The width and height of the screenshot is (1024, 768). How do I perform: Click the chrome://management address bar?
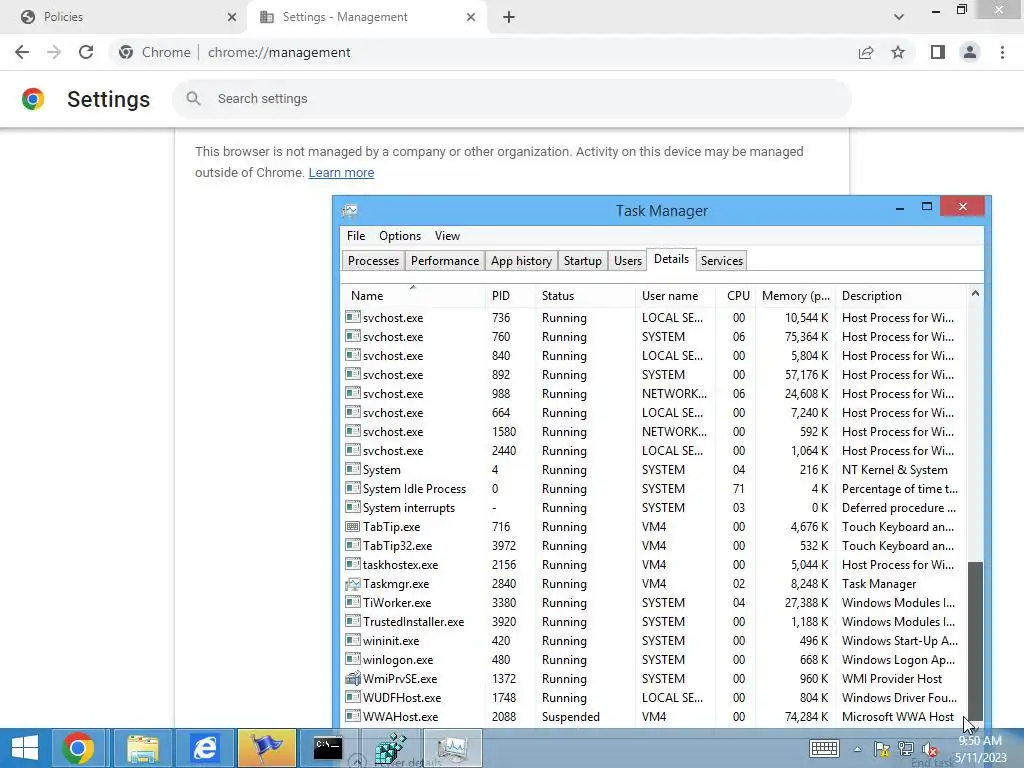[481, 52]
